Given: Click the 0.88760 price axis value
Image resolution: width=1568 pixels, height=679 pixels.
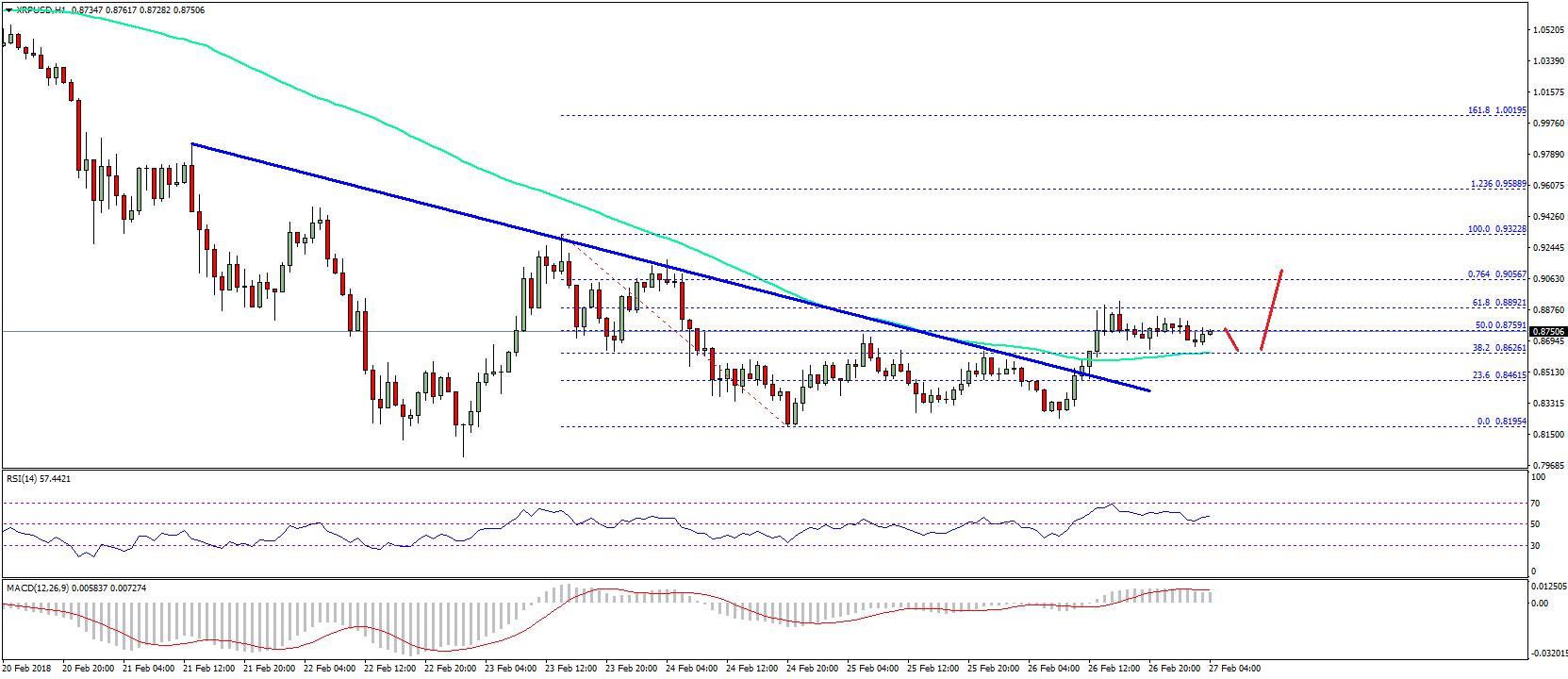Looking at the screenshot, I should click(x=1549, y=309).
